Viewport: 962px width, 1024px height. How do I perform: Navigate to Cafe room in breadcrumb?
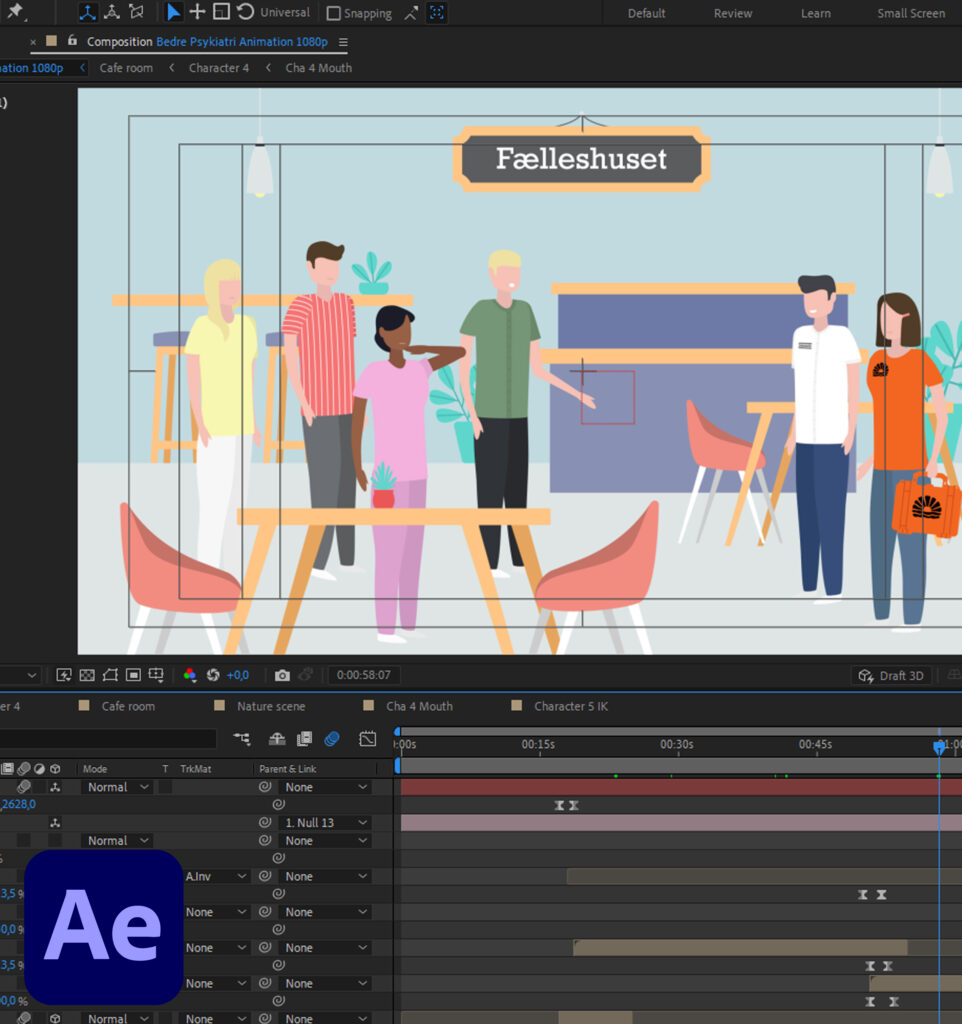[x=126, y=68]
